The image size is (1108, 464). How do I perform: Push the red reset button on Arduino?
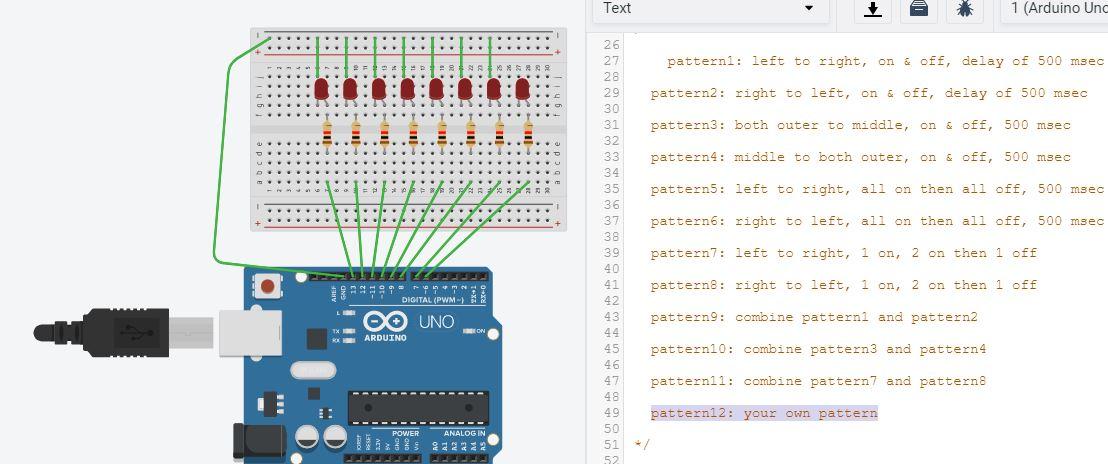point(268,286)
